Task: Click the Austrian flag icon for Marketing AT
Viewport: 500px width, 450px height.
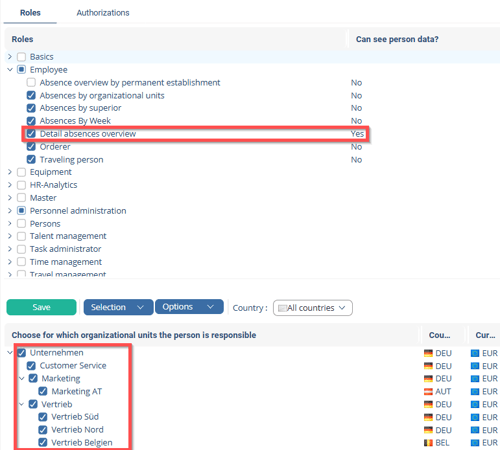Action: point(428,392)
